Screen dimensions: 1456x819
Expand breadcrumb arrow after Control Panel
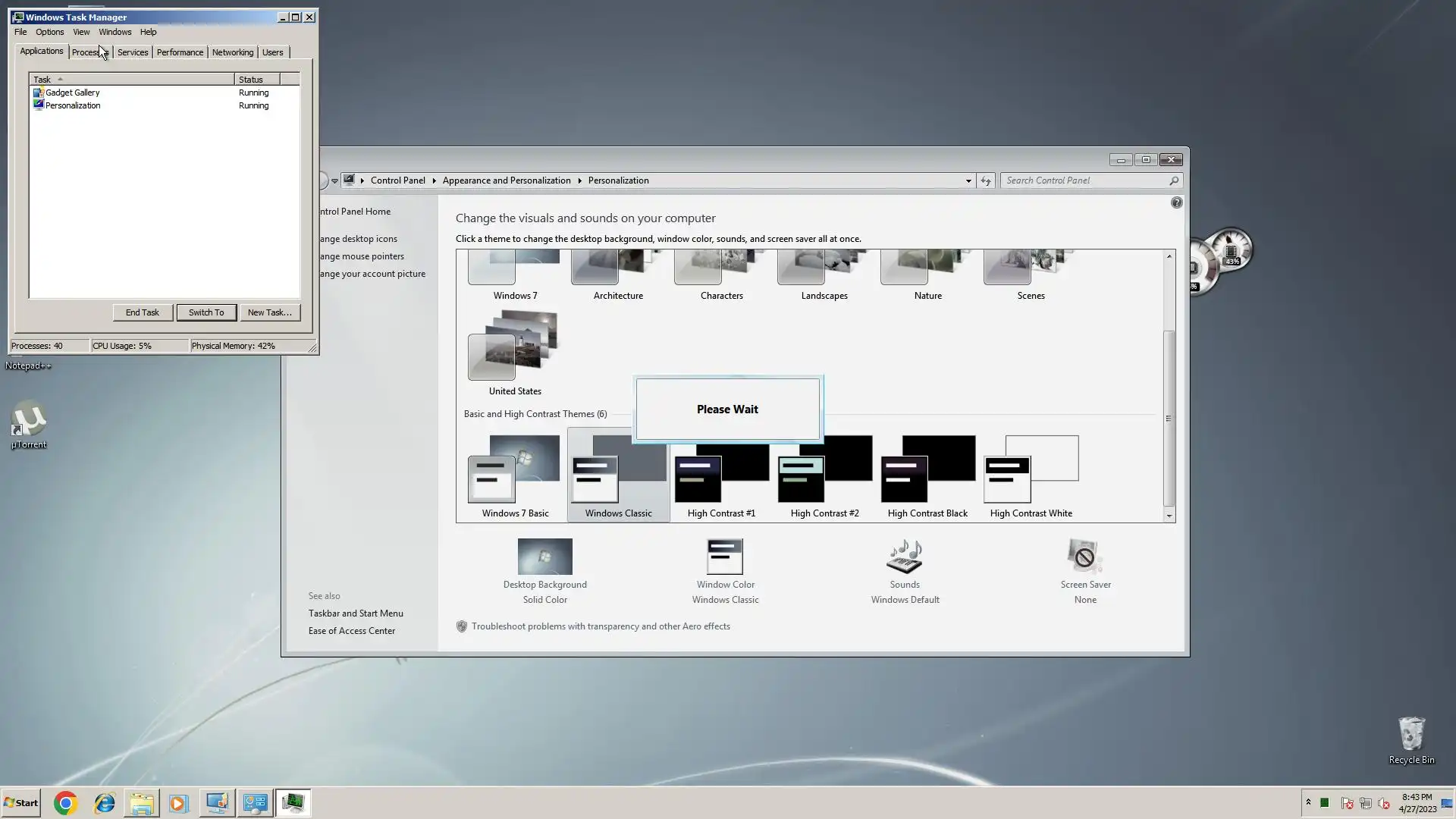pyautogui.click(x=434, y=180)
